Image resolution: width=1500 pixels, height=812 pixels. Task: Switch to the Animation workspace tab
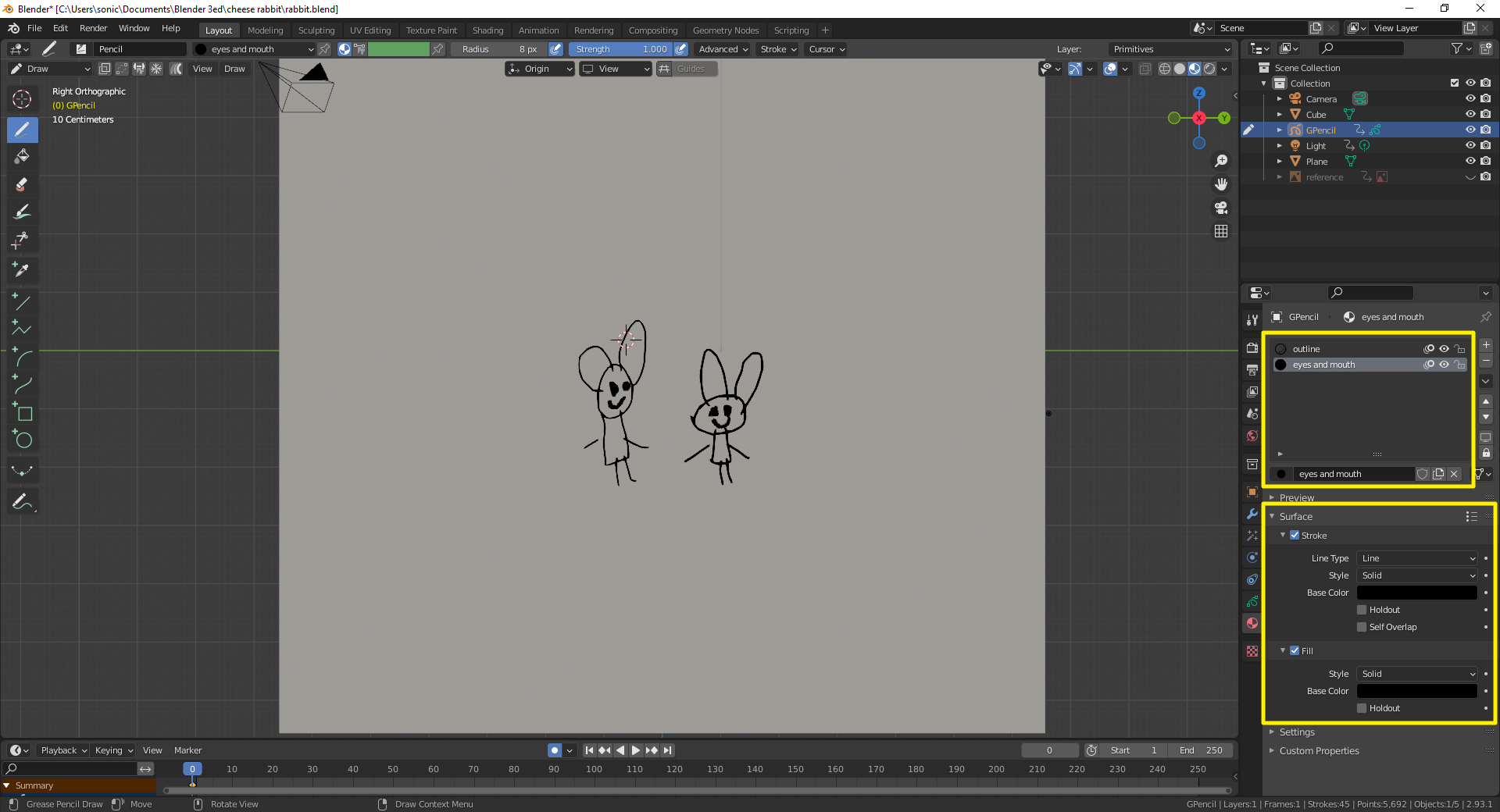point(538,30)
